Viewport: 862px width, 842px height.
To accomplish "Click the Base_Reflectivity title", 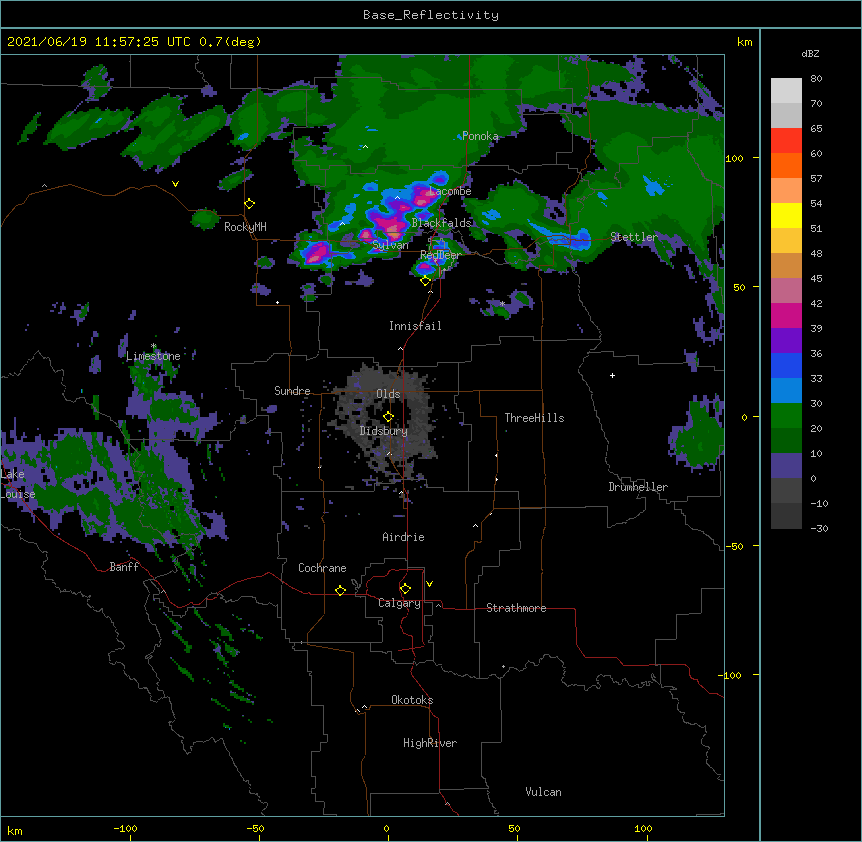I will click(x=431, y=15).
